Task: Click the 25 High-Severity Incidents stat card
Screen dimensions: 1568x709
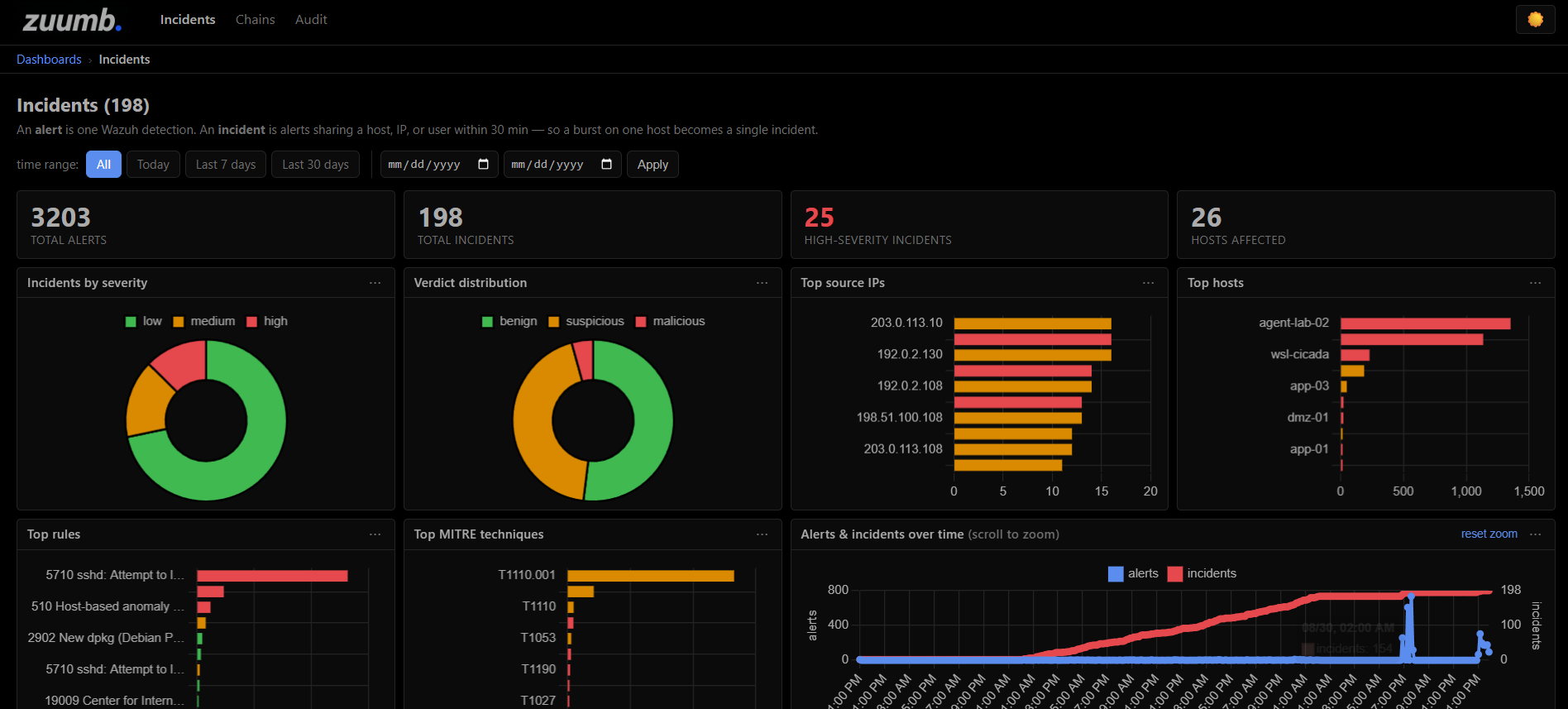Action: (x=979, y=225)
